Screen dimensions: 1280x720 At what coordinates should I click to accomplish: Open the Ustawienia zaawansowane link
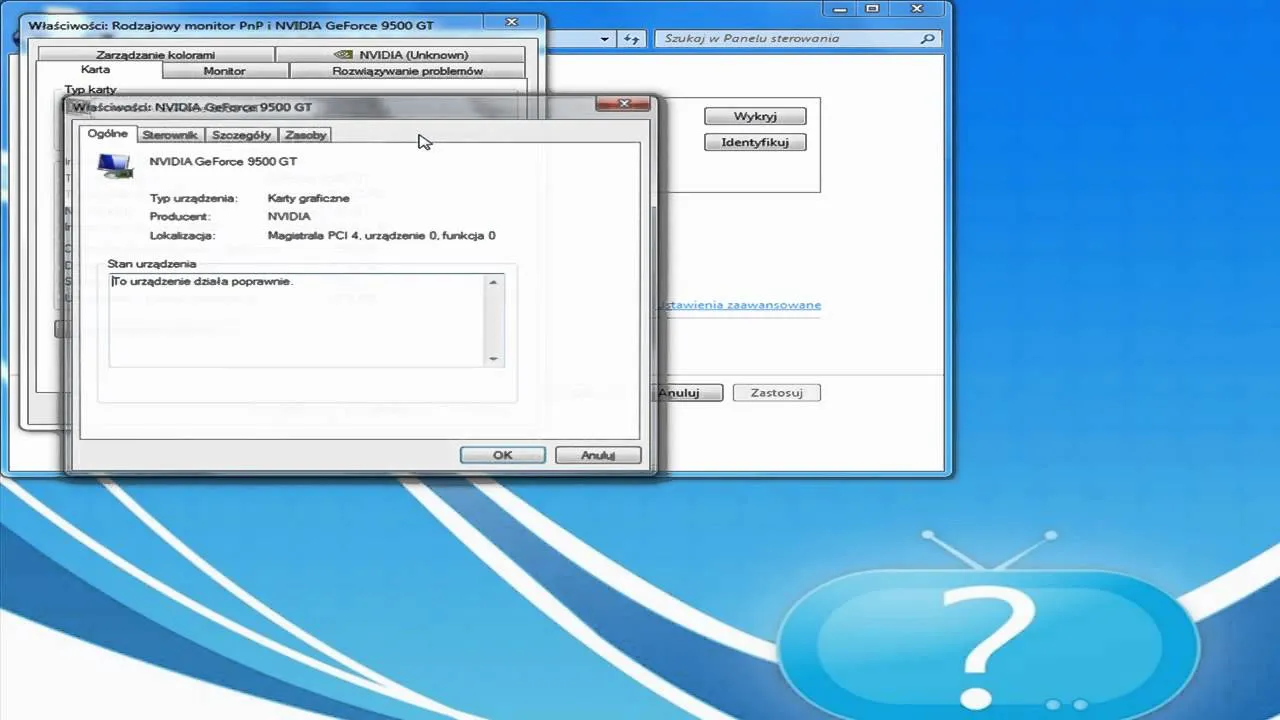(740, 305)
